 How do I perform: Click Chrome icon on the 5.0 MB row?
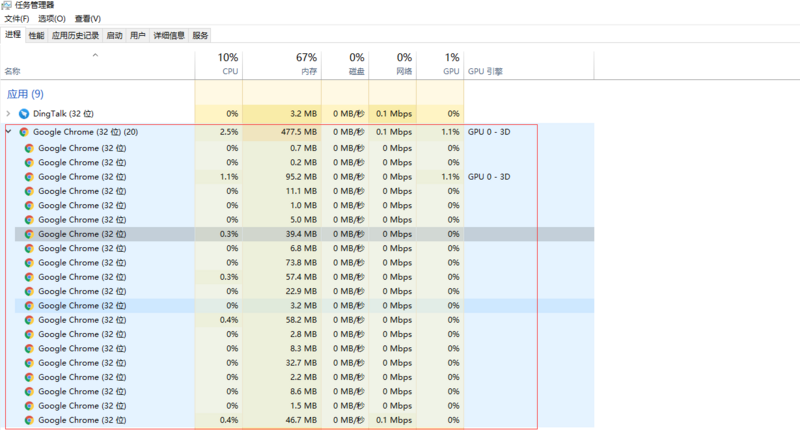(x=29, y=220)
